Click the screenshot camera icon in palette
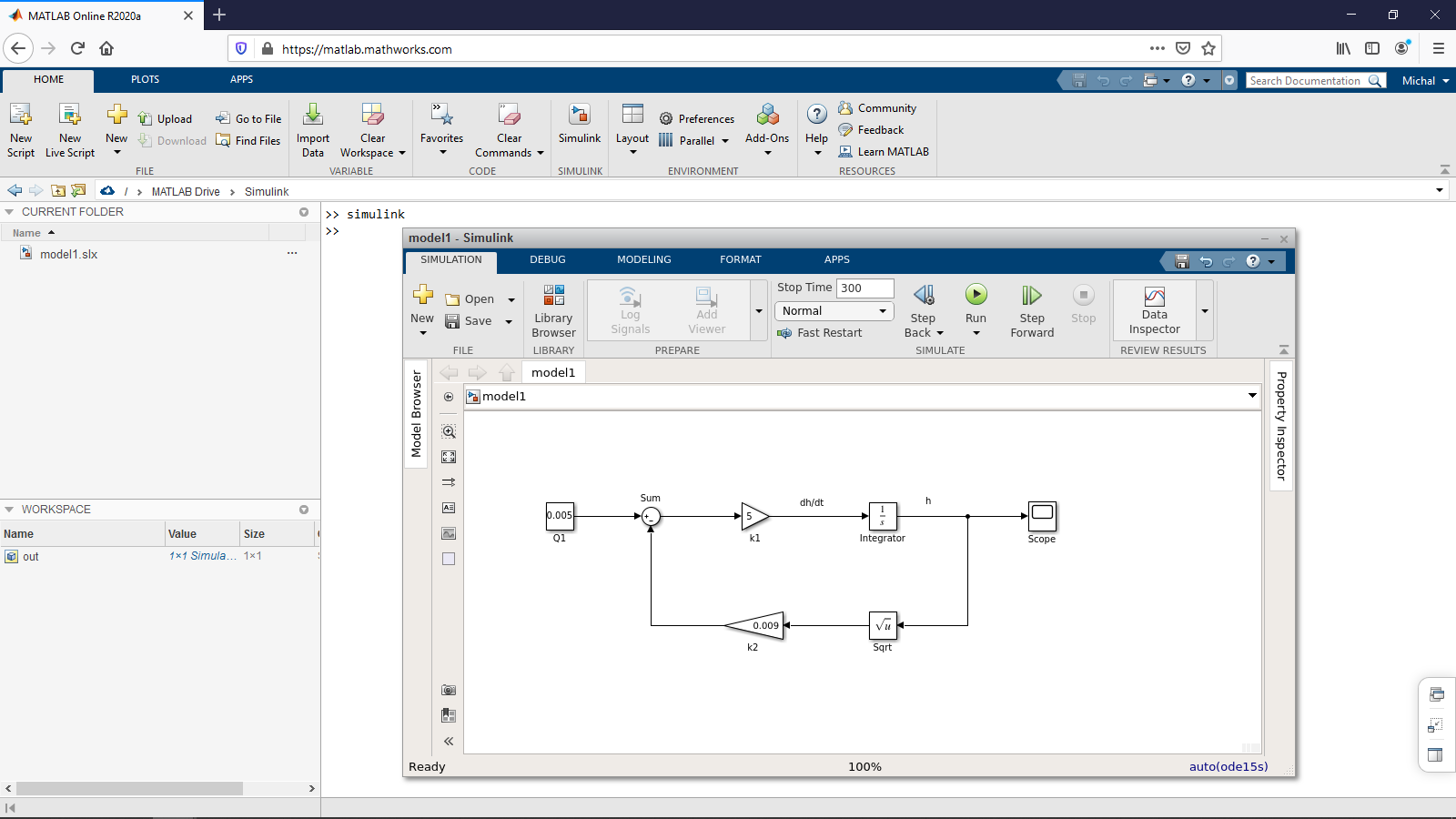 click(449, 690)
